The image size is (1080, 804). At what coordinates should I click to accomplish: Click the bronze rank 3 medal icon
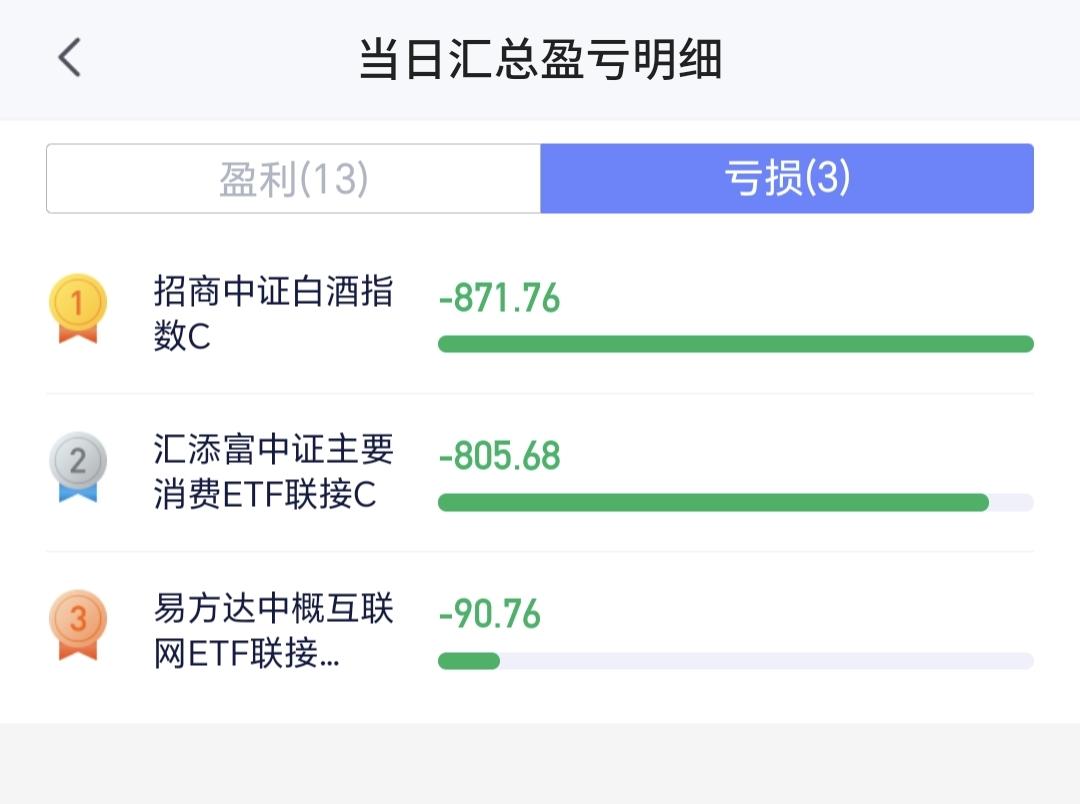coord(78,624)
